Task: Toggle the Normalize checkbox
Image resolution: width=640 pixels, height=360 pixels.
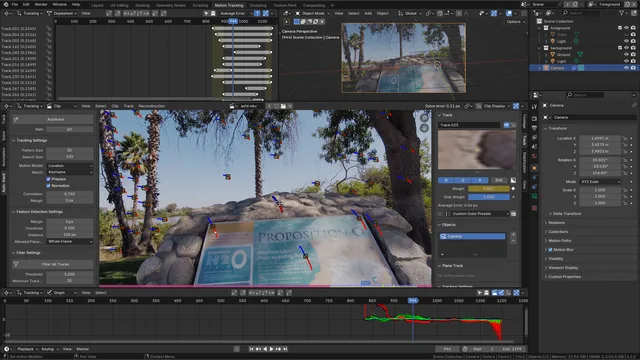Action: coord(49,185)
